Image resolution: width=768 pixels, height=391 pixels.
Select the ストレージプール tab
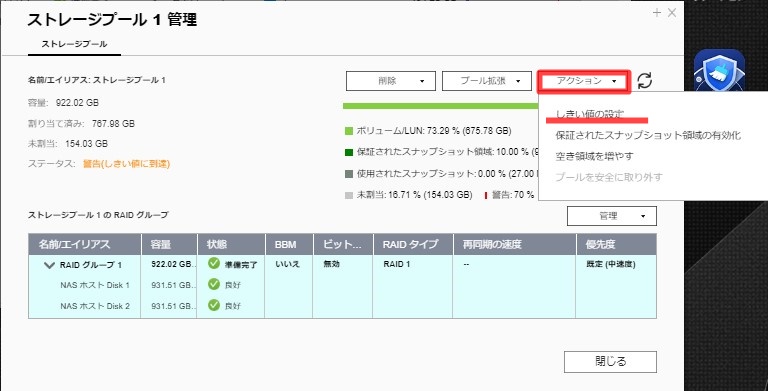[x=74, y=44]
